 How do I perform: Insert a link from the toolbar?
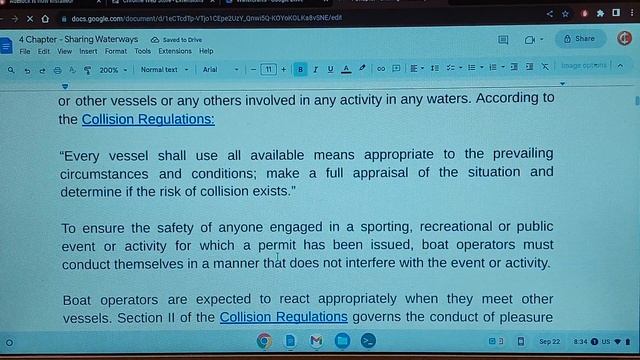point(381,69)
